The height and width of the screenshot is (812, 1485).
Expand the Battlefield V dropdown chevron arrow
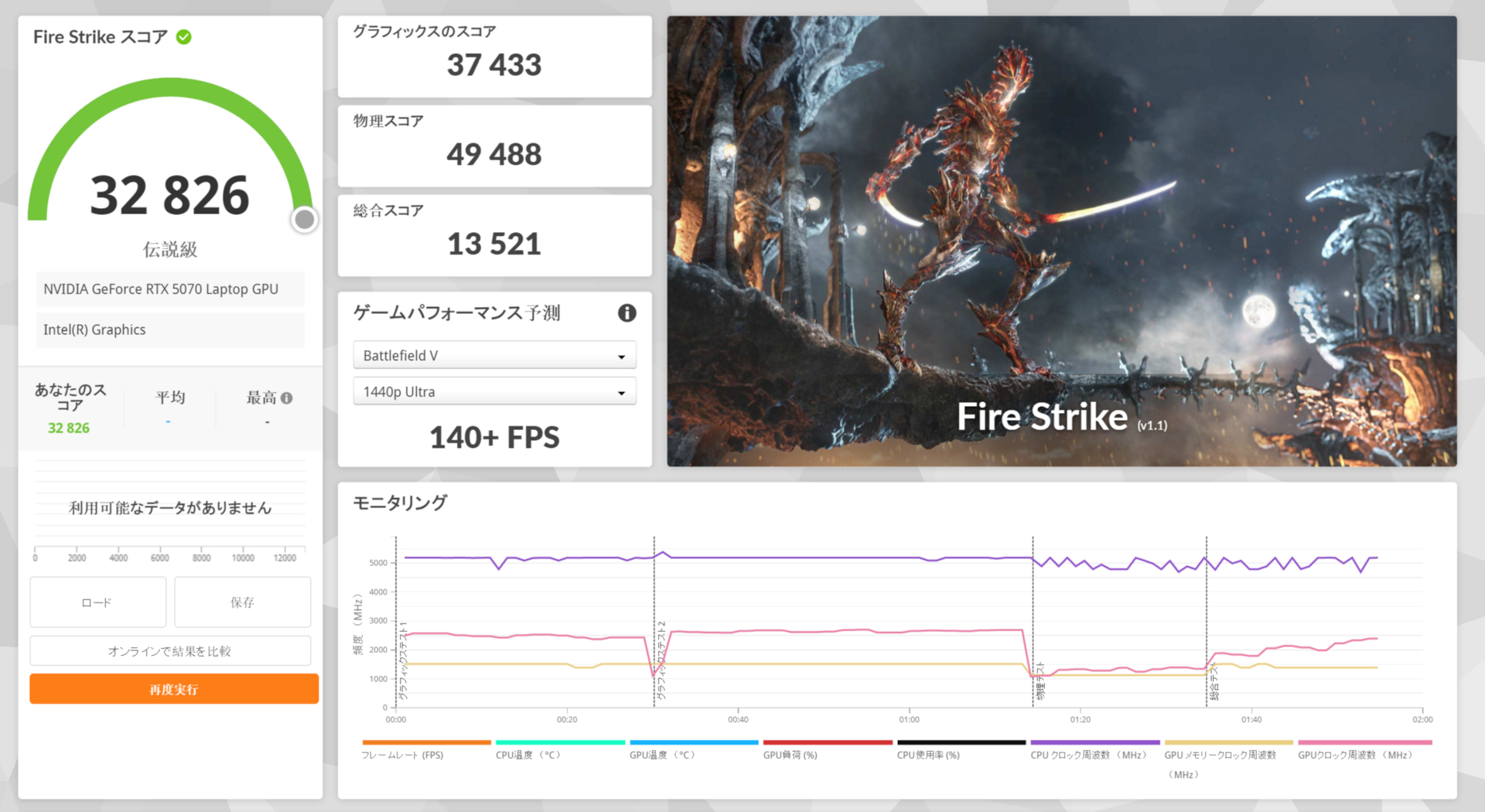621,356
